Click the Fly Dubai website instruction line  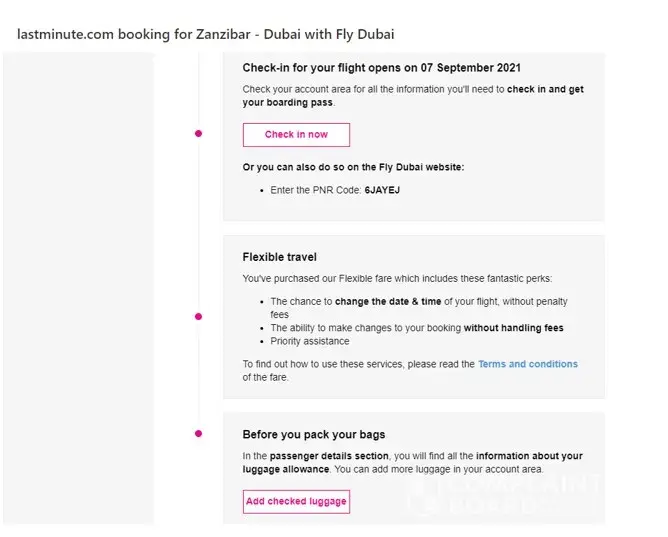(353, 167)
